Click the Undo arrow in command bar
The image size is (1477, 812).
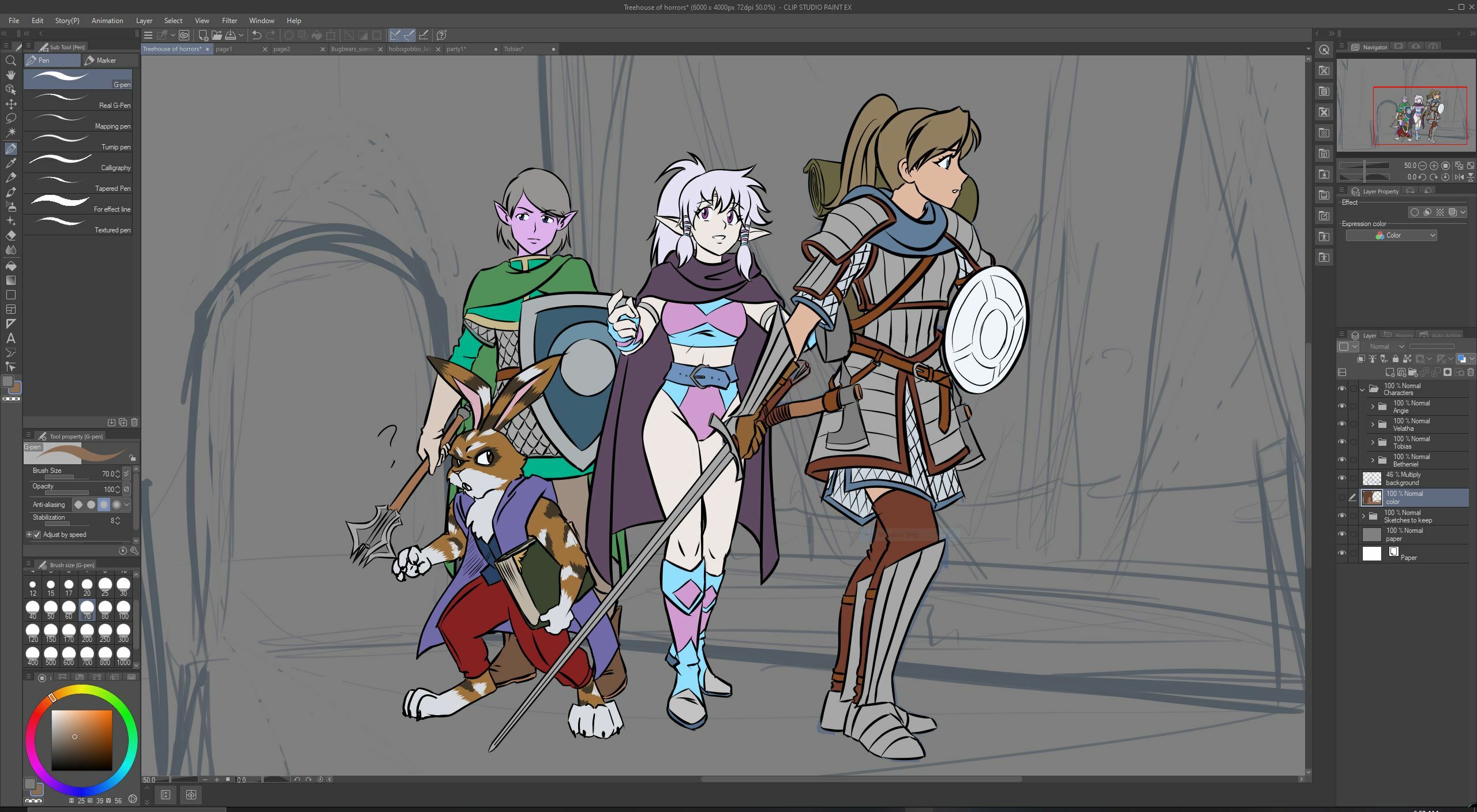point(257,35)
